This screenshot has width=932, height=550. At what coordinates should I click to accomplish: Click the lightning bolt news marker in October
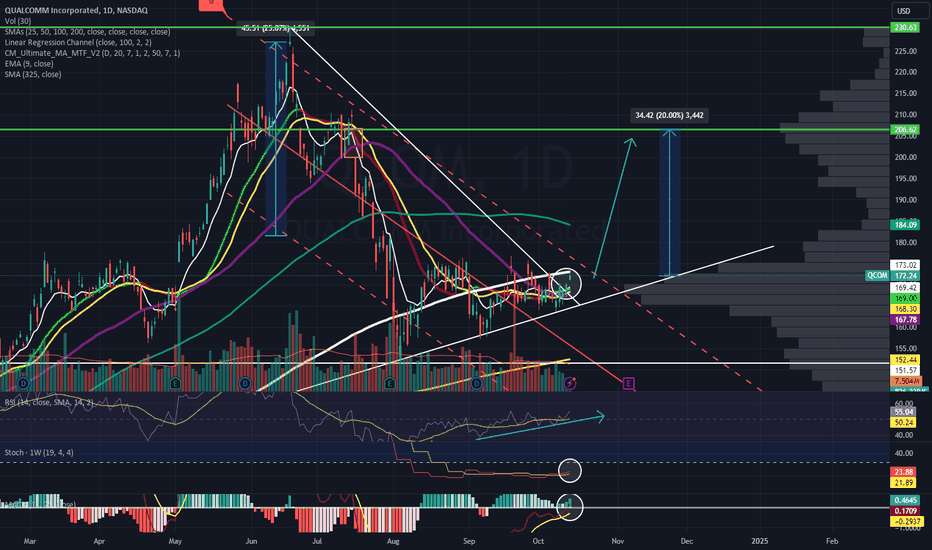pos(570,384)
